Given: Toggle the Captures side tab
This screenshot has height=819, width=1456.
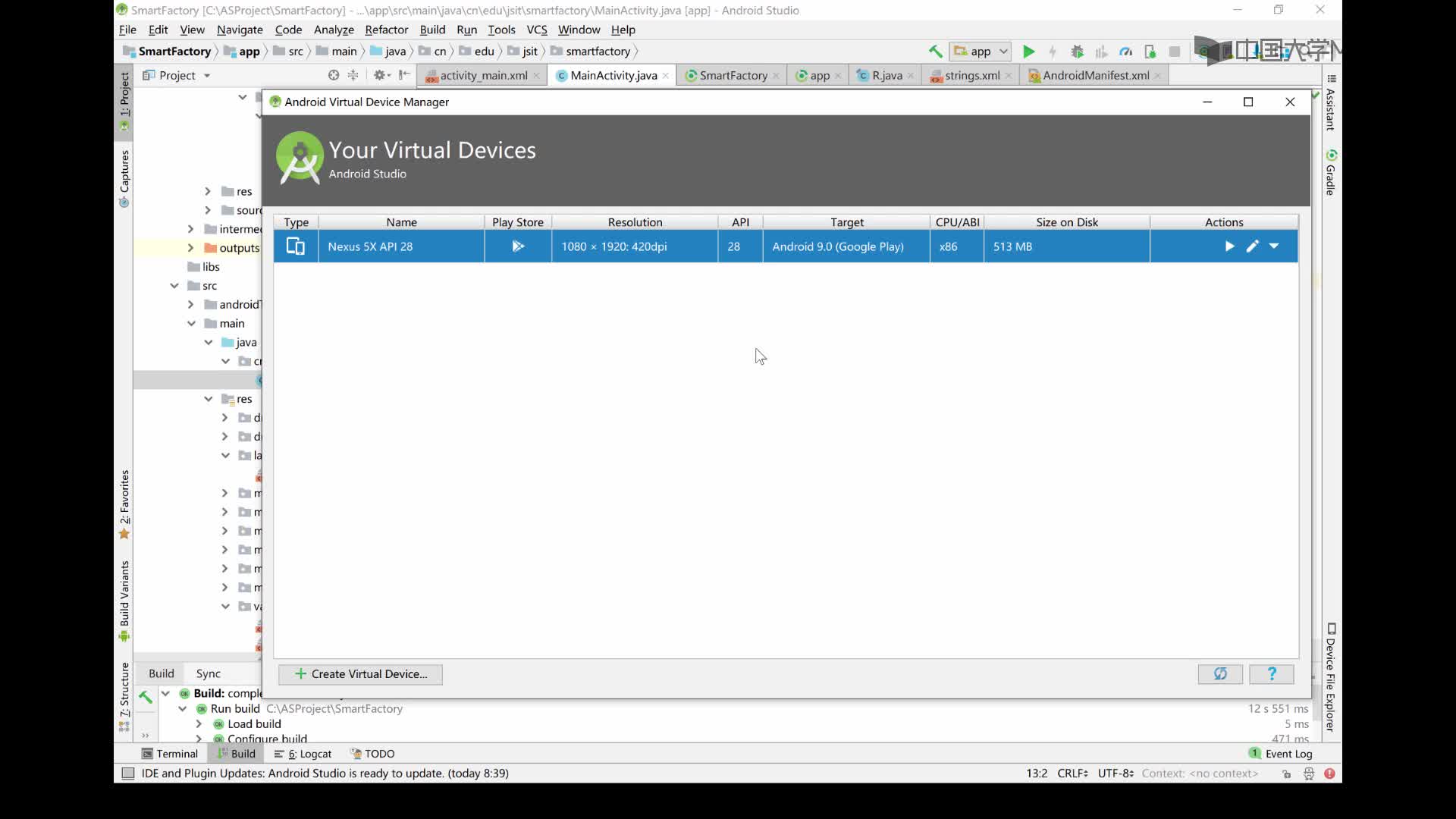Looking at the screenshot, I should coord(124,179).
